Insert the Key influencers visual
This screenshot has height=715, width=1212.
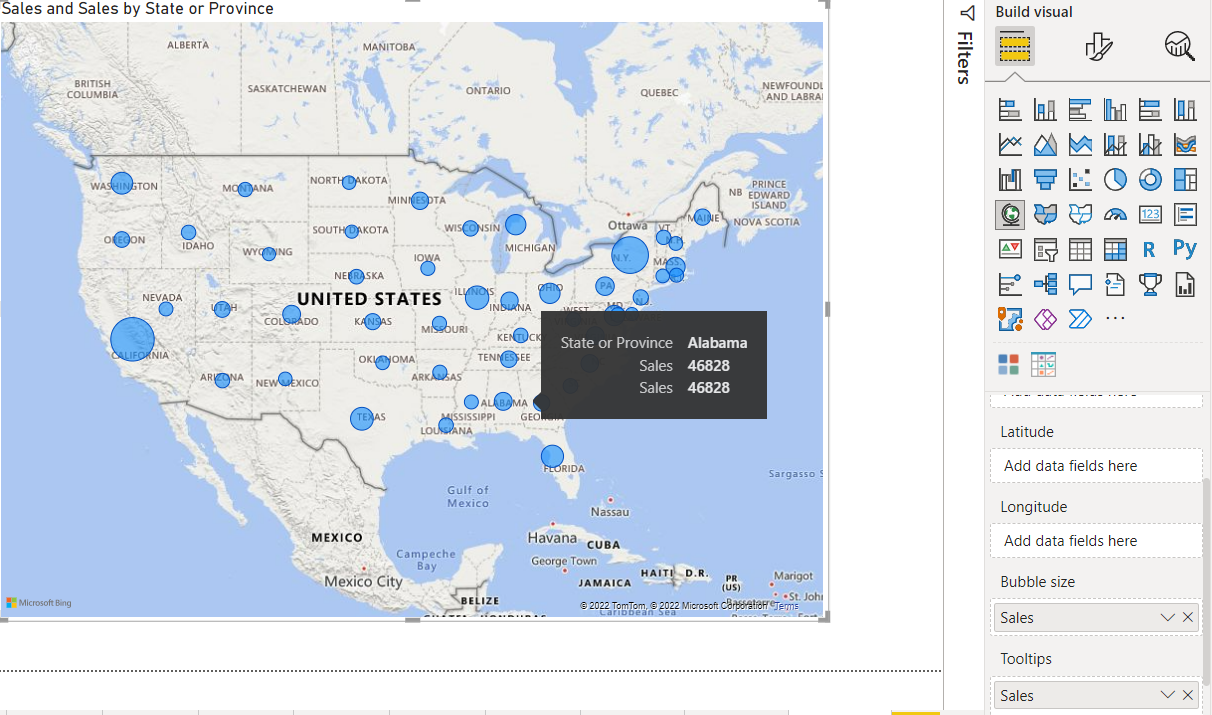1010,284
